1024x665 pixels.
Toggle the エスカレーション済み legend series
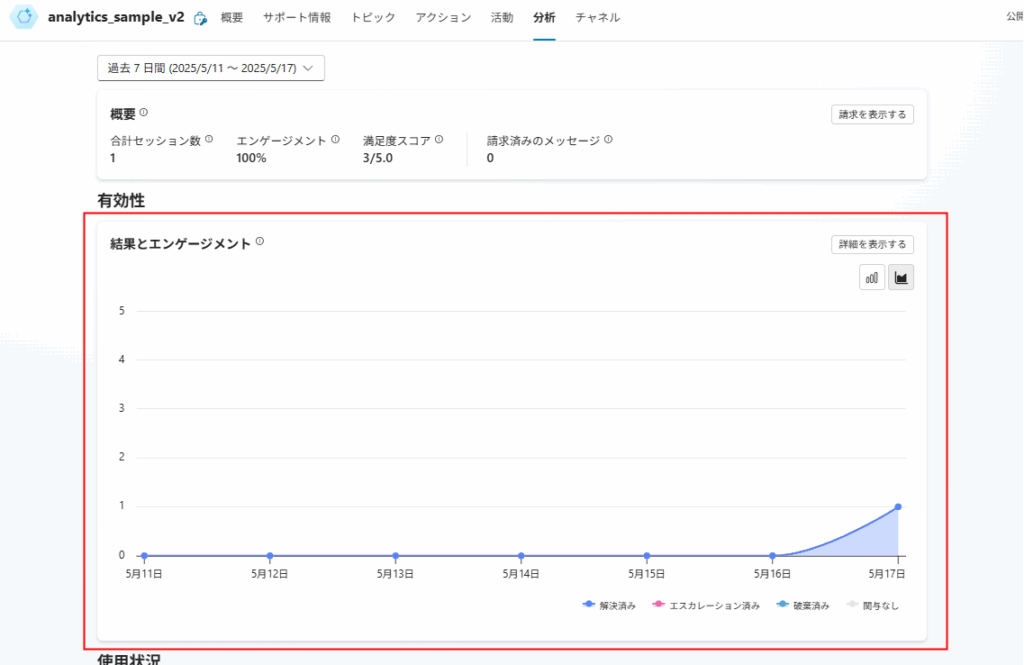706,606
